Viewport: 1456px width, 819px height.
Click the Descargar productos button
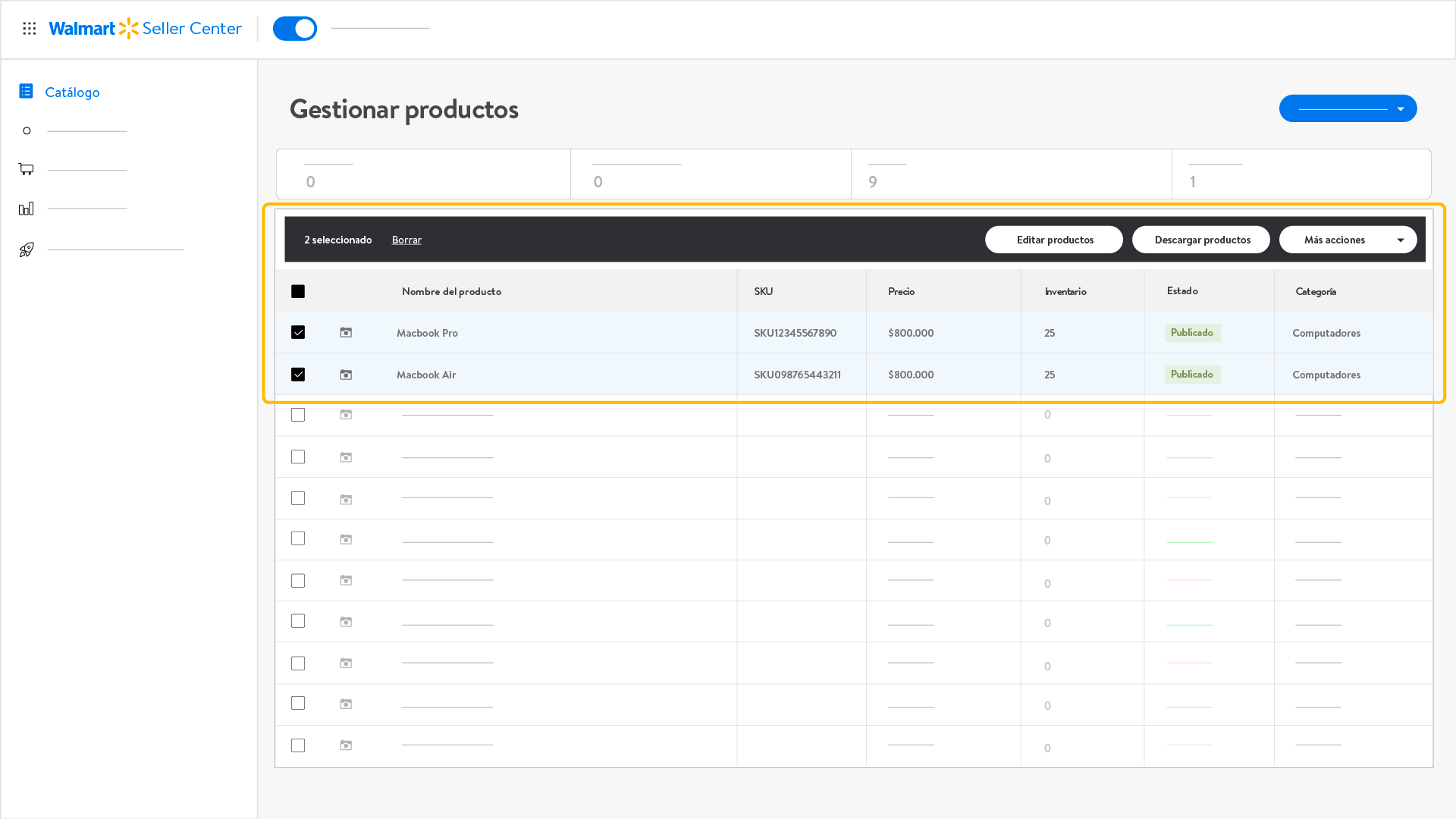(x=1201, y=240)
